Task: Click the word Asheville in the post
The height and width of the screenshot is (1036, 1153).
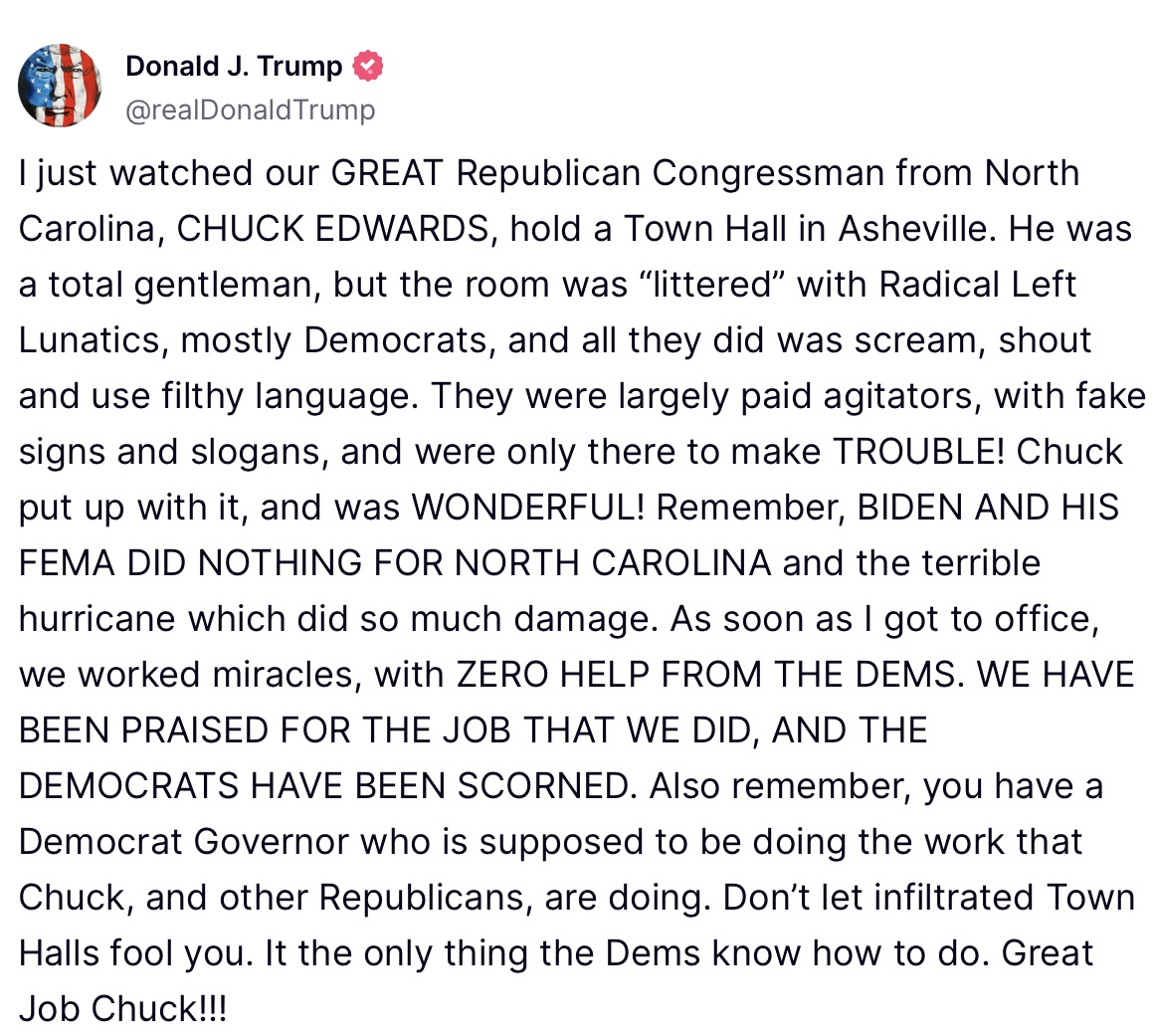Action: 914,229
